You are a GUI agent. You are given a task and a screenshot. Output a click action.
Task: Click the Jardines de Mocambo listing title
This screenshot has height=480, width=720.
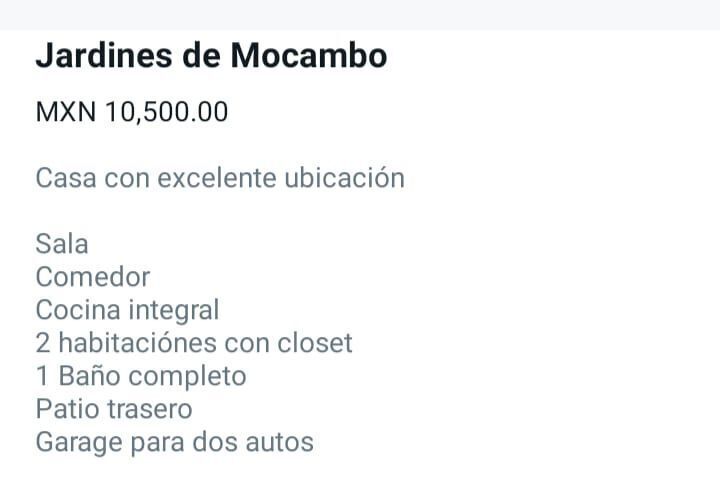211,56
